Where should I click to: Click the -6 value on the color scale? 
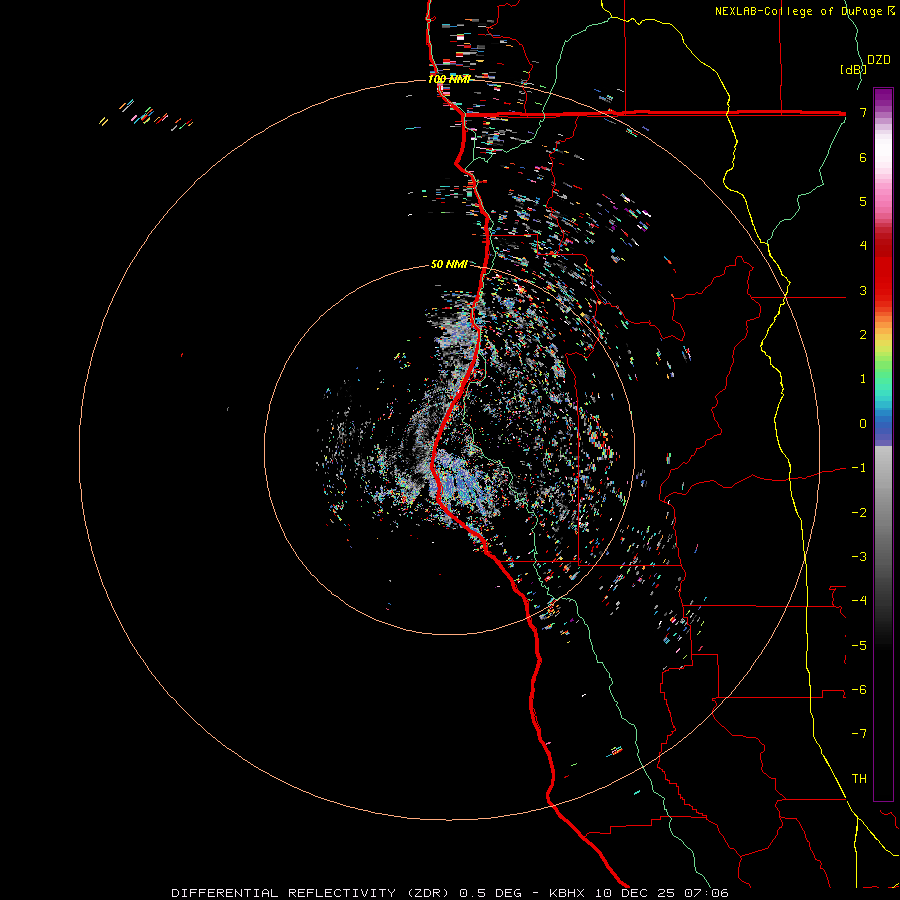pos(859,690)
